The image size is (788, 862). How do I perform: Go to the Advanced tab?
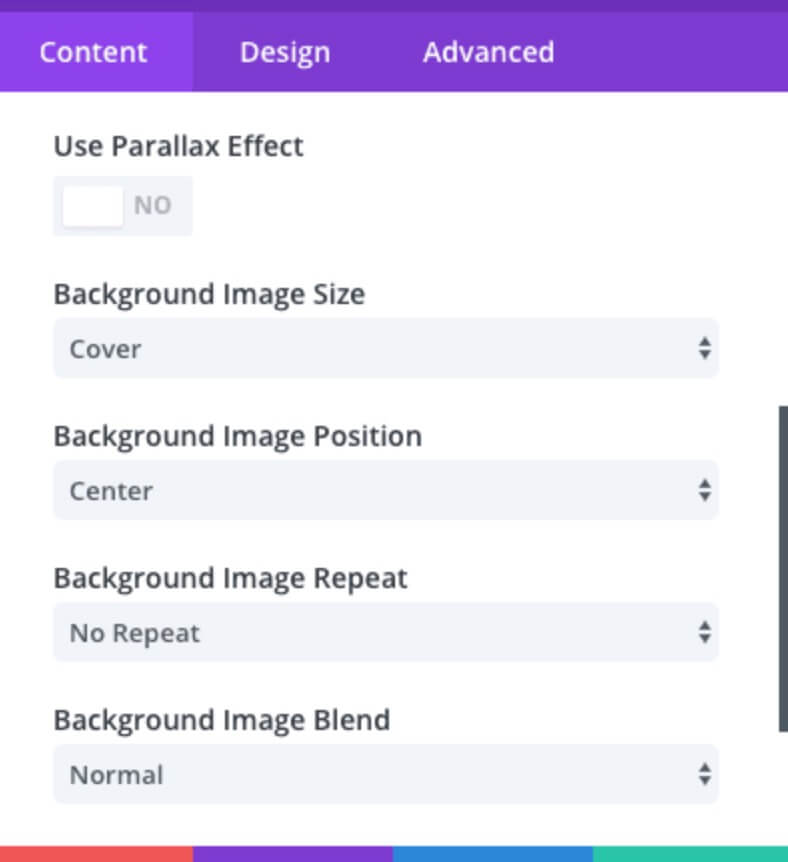coord(488,52)
